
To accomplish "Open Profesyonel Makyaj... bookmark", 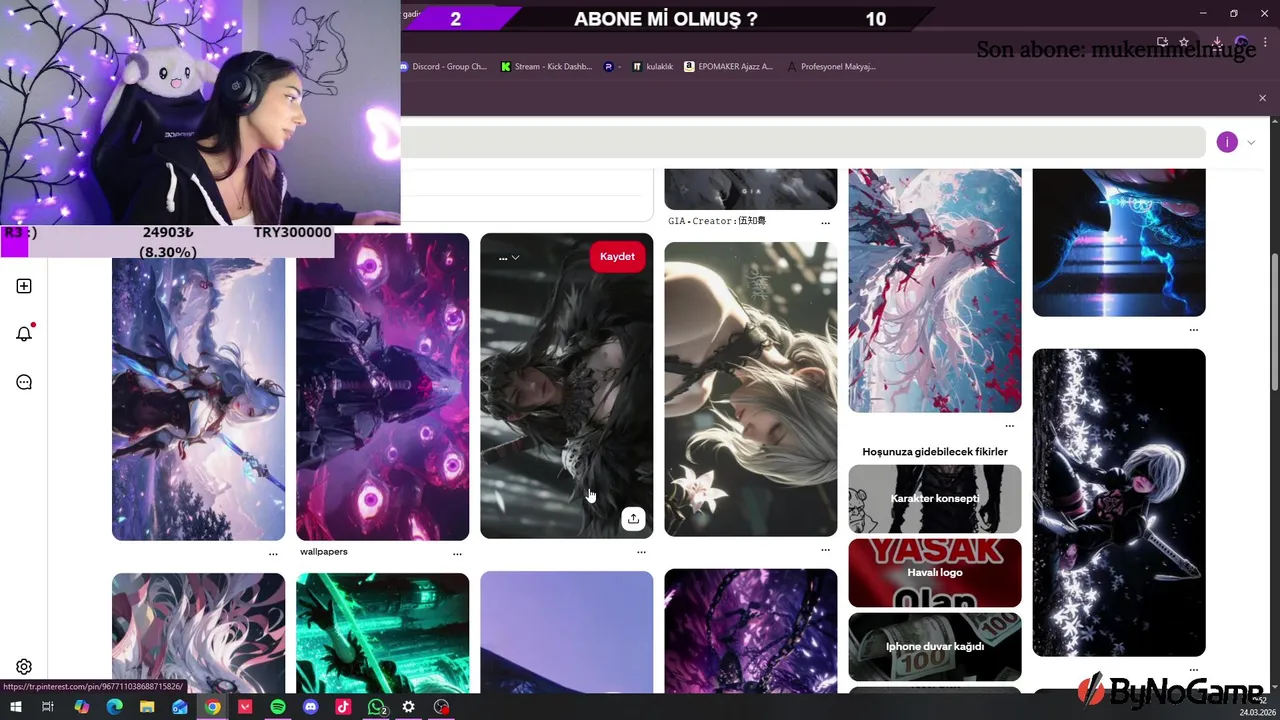I will [x=832, y=67].
